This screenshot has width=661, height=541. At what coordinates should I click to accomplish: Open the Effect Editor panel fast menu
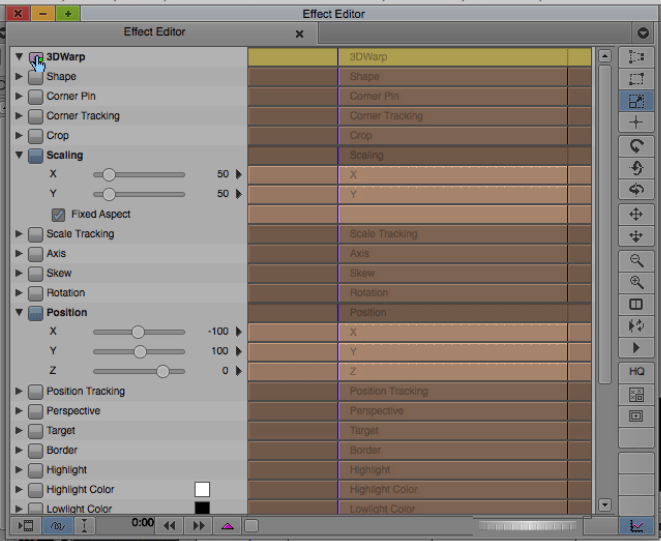pos(643,33)
